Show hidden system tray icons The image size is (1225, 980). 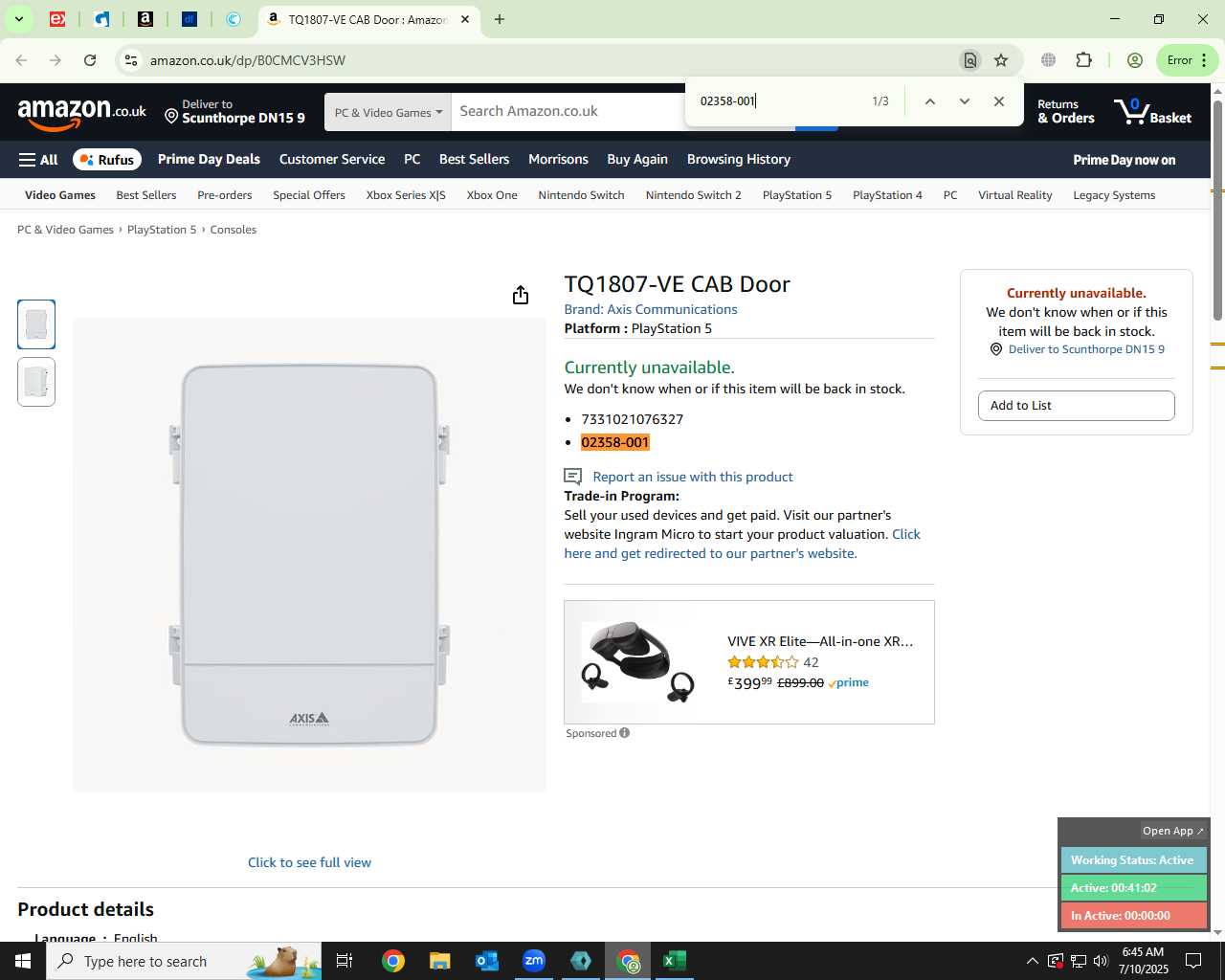(1032, 961)
